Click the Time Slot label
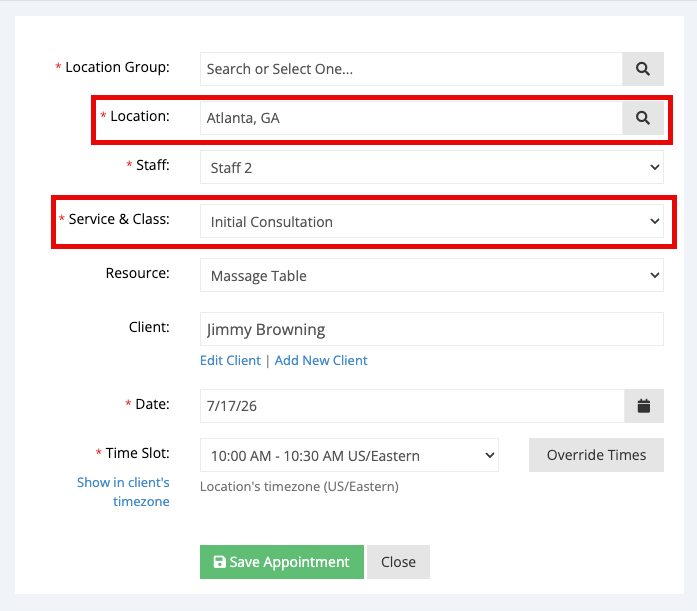This screenshot has width=697, height=611. pos(137,453)
